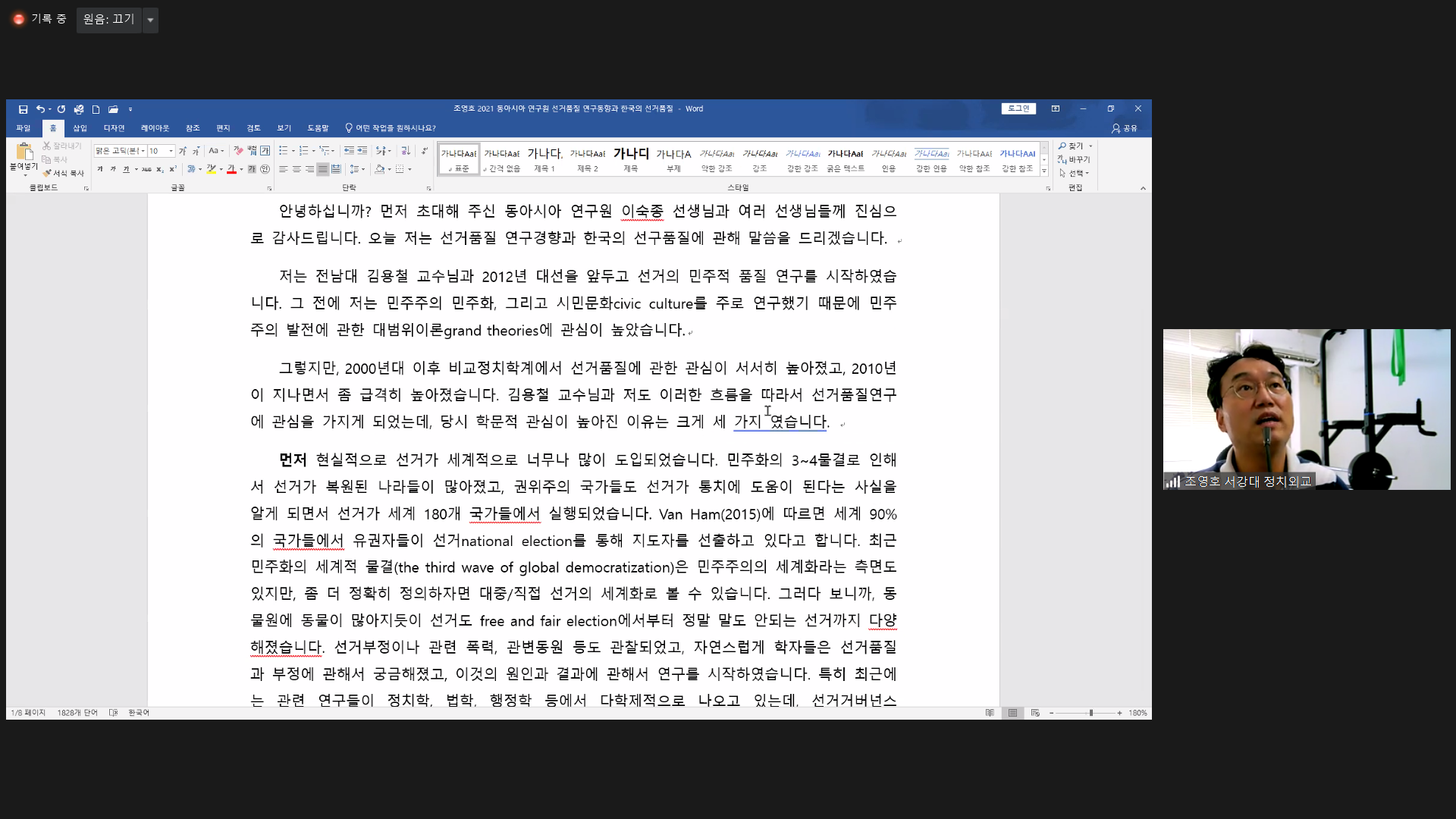The image size is (1456, 819).
Task: Open the font dialog launcher (글꼴)
Action: coord(269,188)
